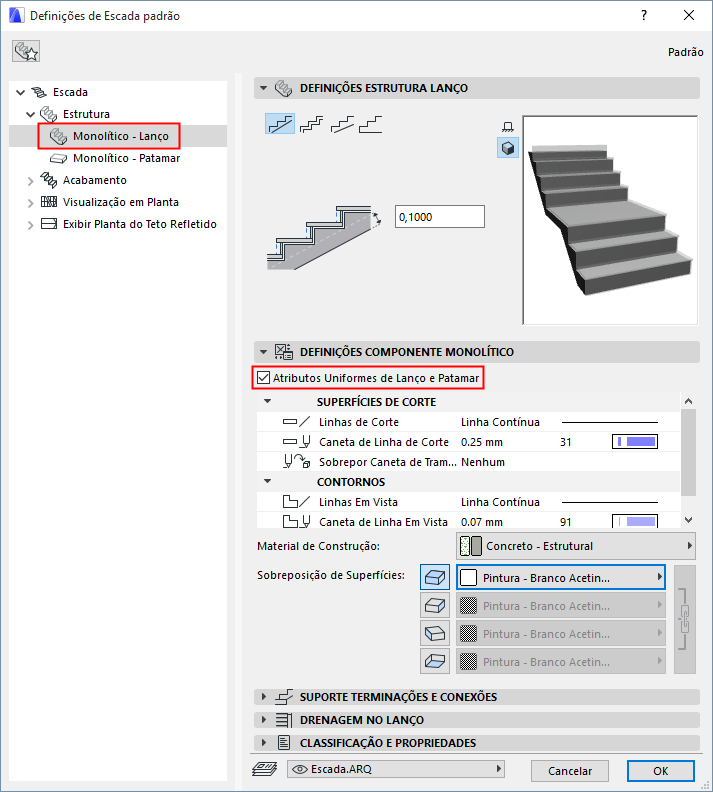Viewport: 713px width, 792px height.
Task: Click Caneta de Linha de Corte icon
Action: [x=296, y=442]
